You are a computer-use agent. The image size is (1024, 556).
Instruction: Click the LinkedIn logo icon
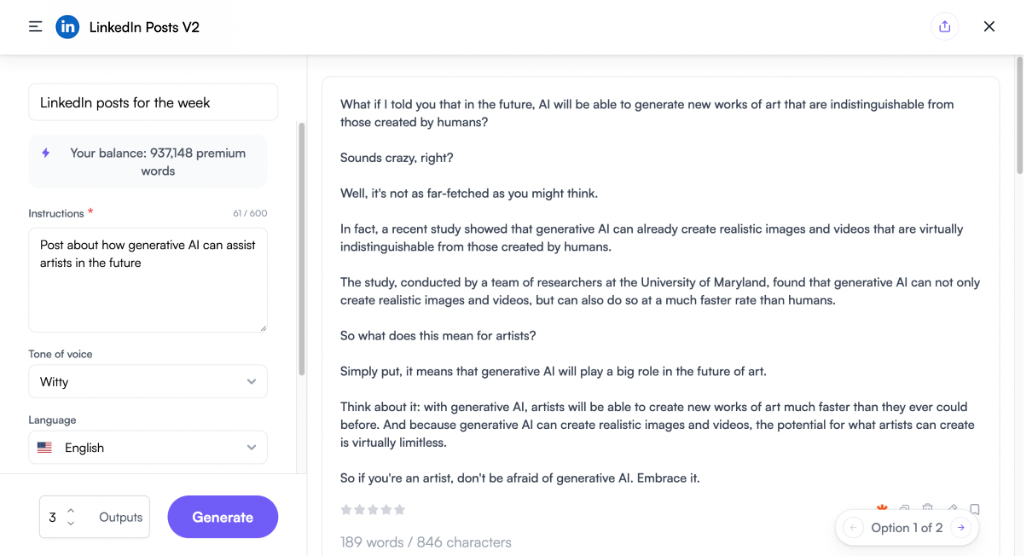(x=67, y=27)
